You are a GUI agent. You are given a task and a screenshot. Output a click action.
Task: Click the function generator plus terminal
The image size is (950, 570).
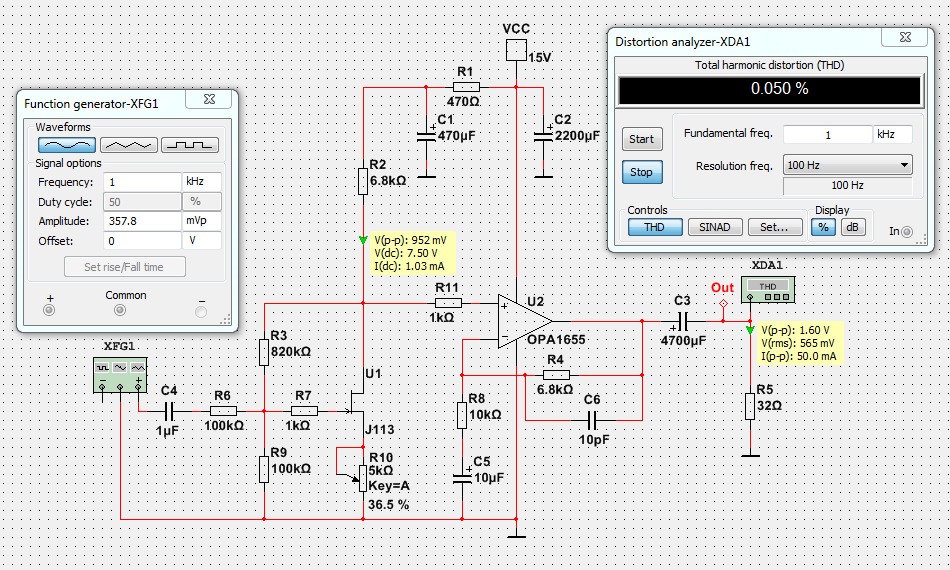(x=49, y=310)
